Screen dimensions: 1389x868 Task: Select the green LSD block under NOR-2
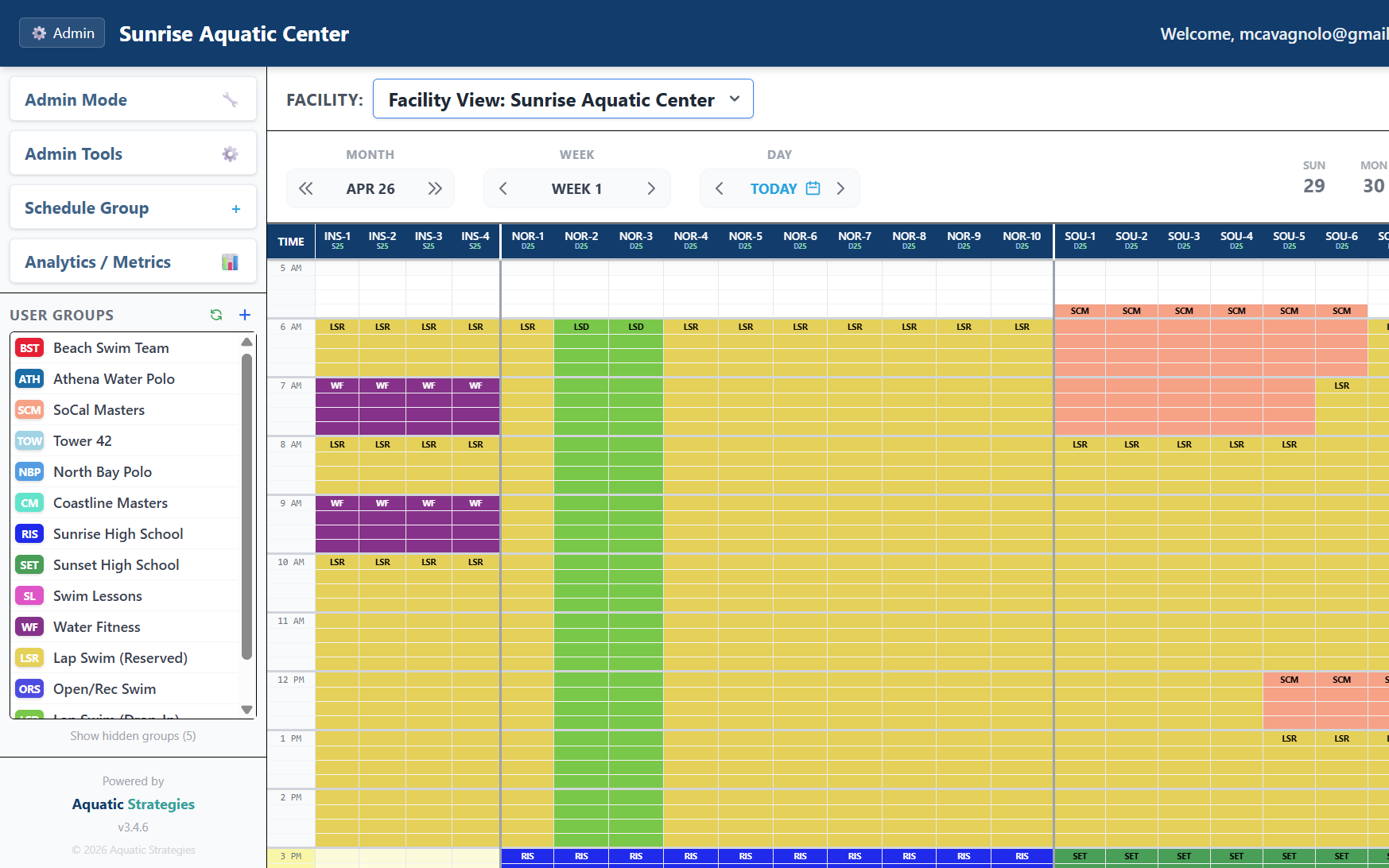coord(581,326)
